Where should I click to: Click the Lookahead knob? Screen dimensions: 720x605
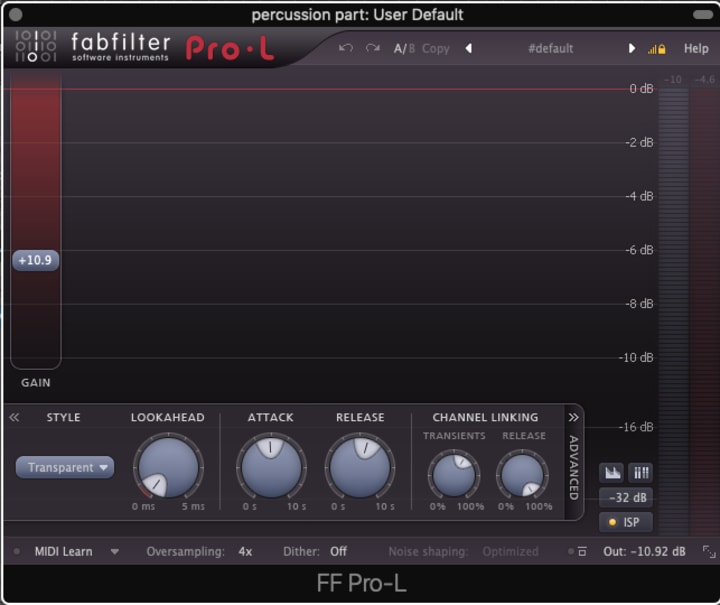point(169,466)
